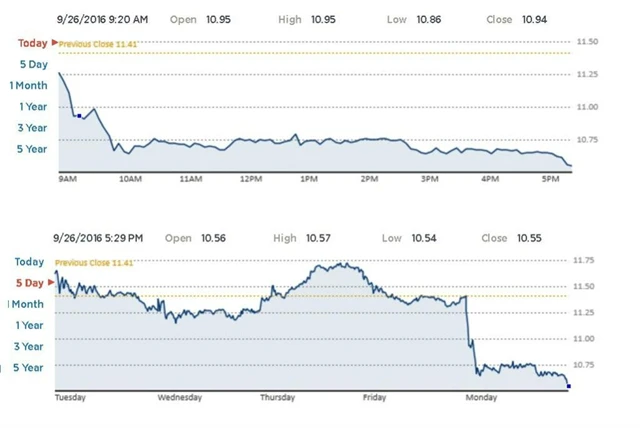Click the red arrow beside 5 Day
The image size is (640, 428).
pos(52,282)
